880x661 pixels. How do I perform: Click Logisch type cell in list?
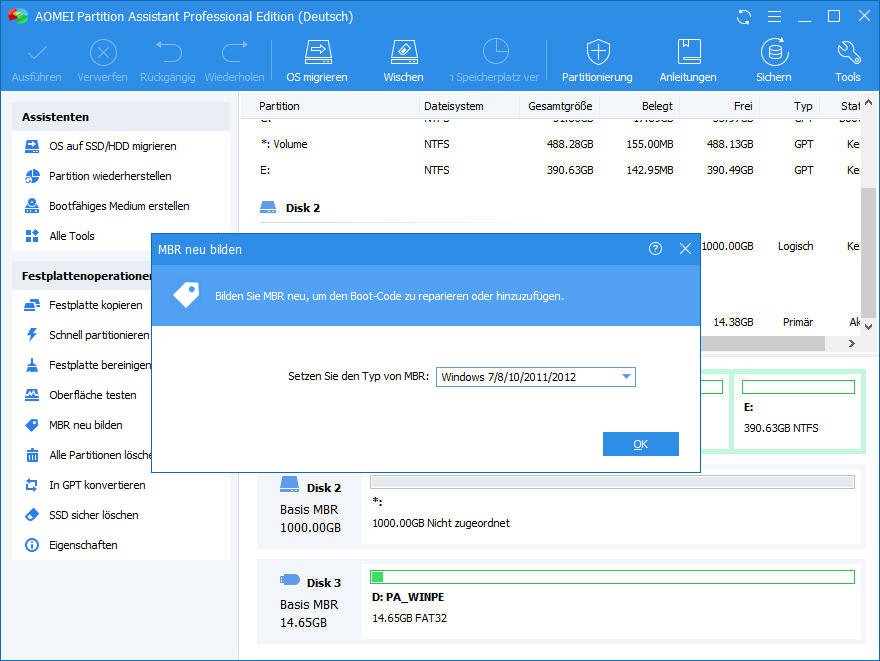click(795, 246)
